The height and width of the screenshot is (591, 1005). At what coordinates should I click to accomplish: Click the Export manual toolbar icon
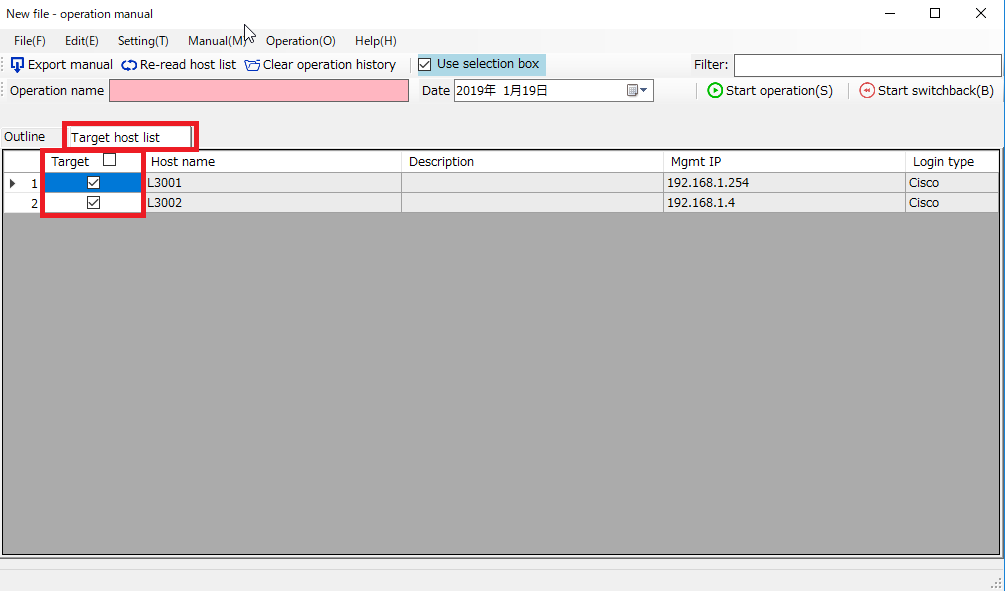tap(17, 65)
